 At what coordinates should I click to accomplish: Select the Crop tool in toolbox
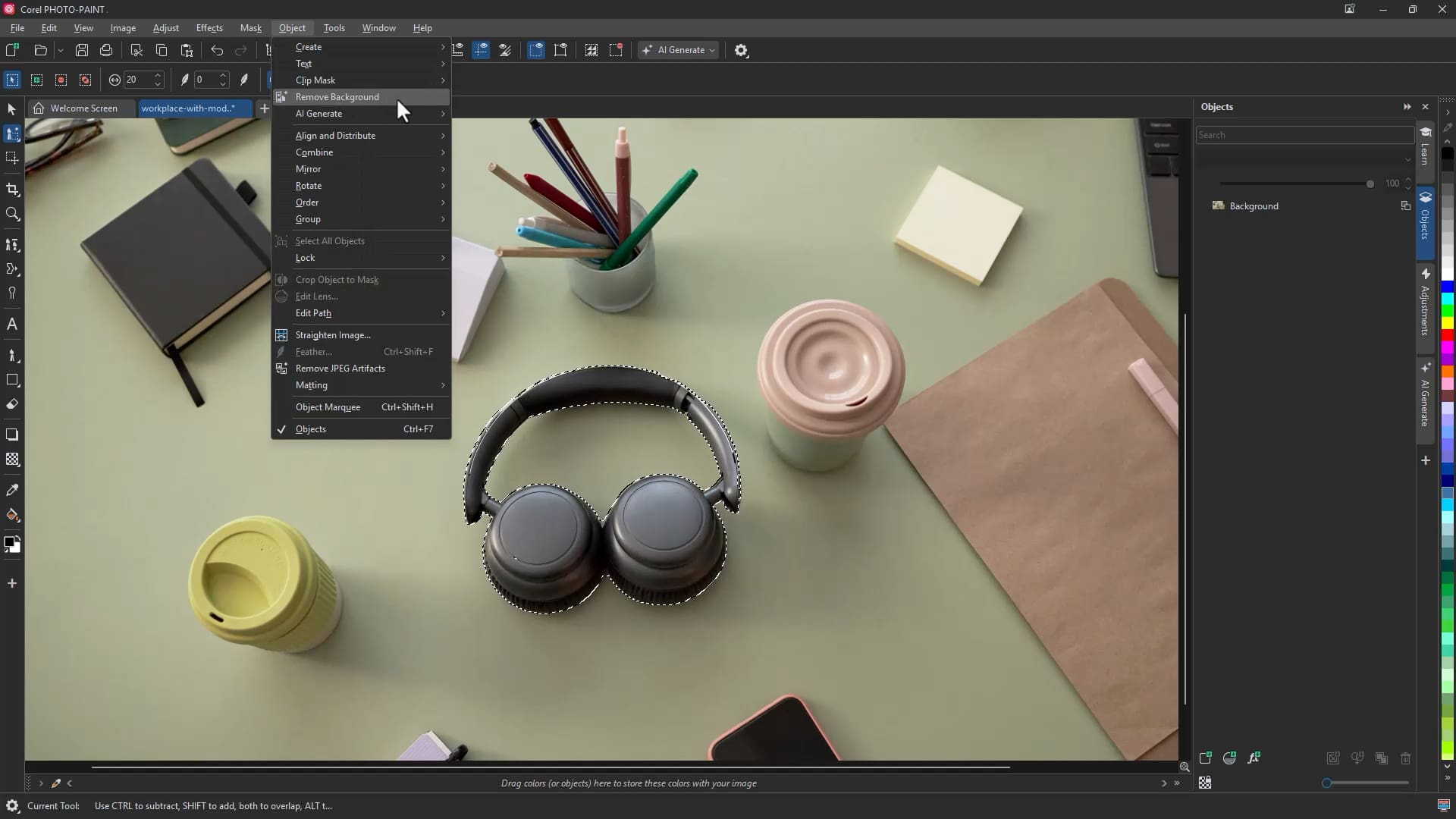tap(12, 190)
